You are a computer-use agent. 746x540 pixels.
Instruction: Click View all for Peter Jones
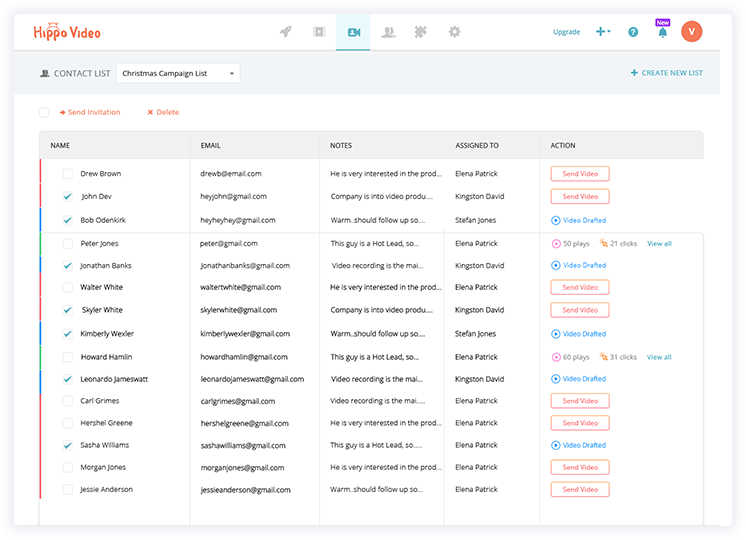[x=659, y=243]
